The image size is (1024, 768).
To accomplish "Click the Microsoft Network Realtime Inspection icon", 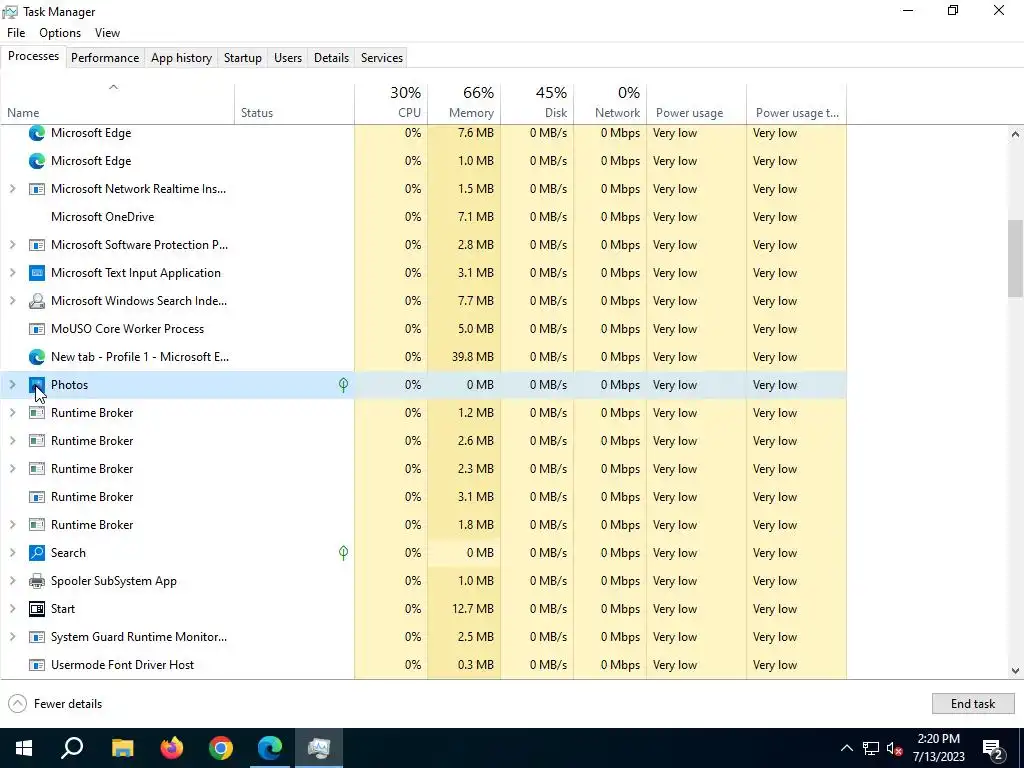I will point(37,189).
